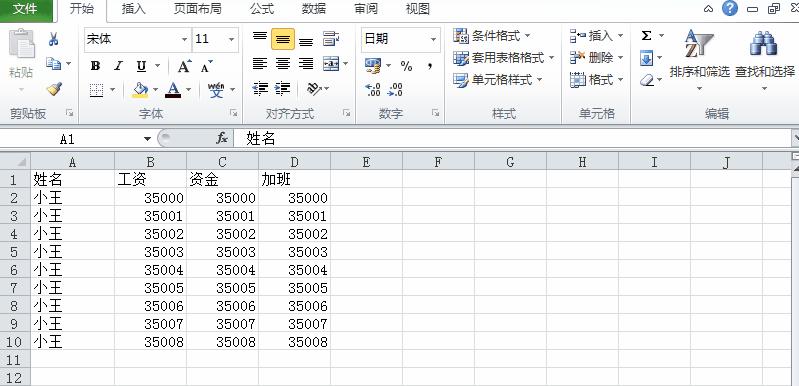Click the Paste clipboard icon
Screen dimensions: 799x386
(x=21, y=44)
